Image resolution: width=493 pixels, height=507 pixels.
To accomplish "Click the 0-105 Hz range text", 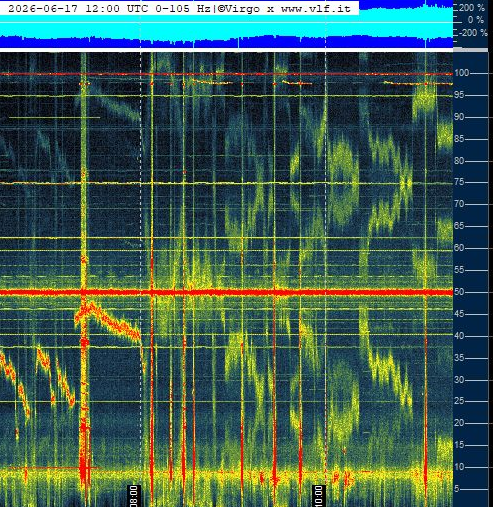I will tap(183, 9).
